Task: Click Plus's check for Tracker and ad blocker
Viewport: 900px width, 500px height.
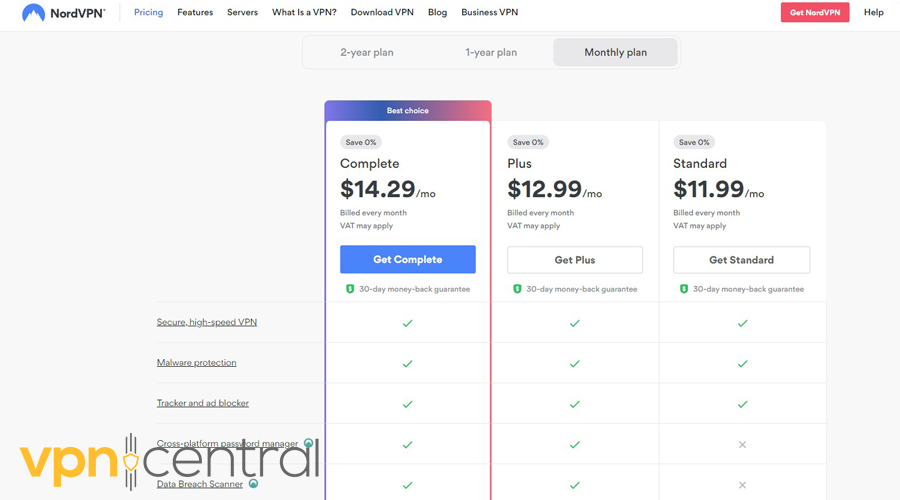Action: coord(575,404)
